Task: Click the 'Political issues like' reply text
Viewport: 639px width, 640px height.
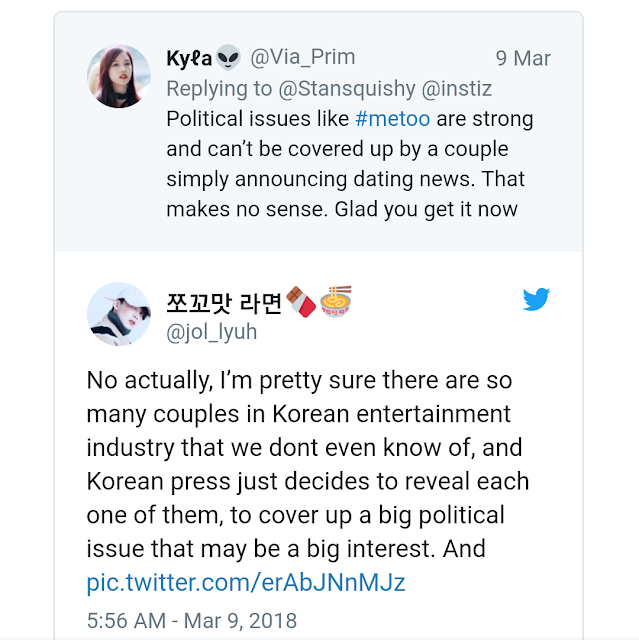Action: coord(258,119)
